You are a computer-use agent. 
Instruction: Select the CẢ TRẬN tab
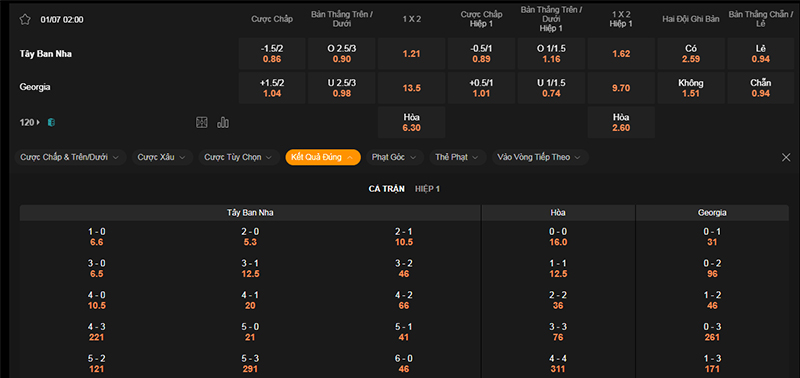[387, 189]
